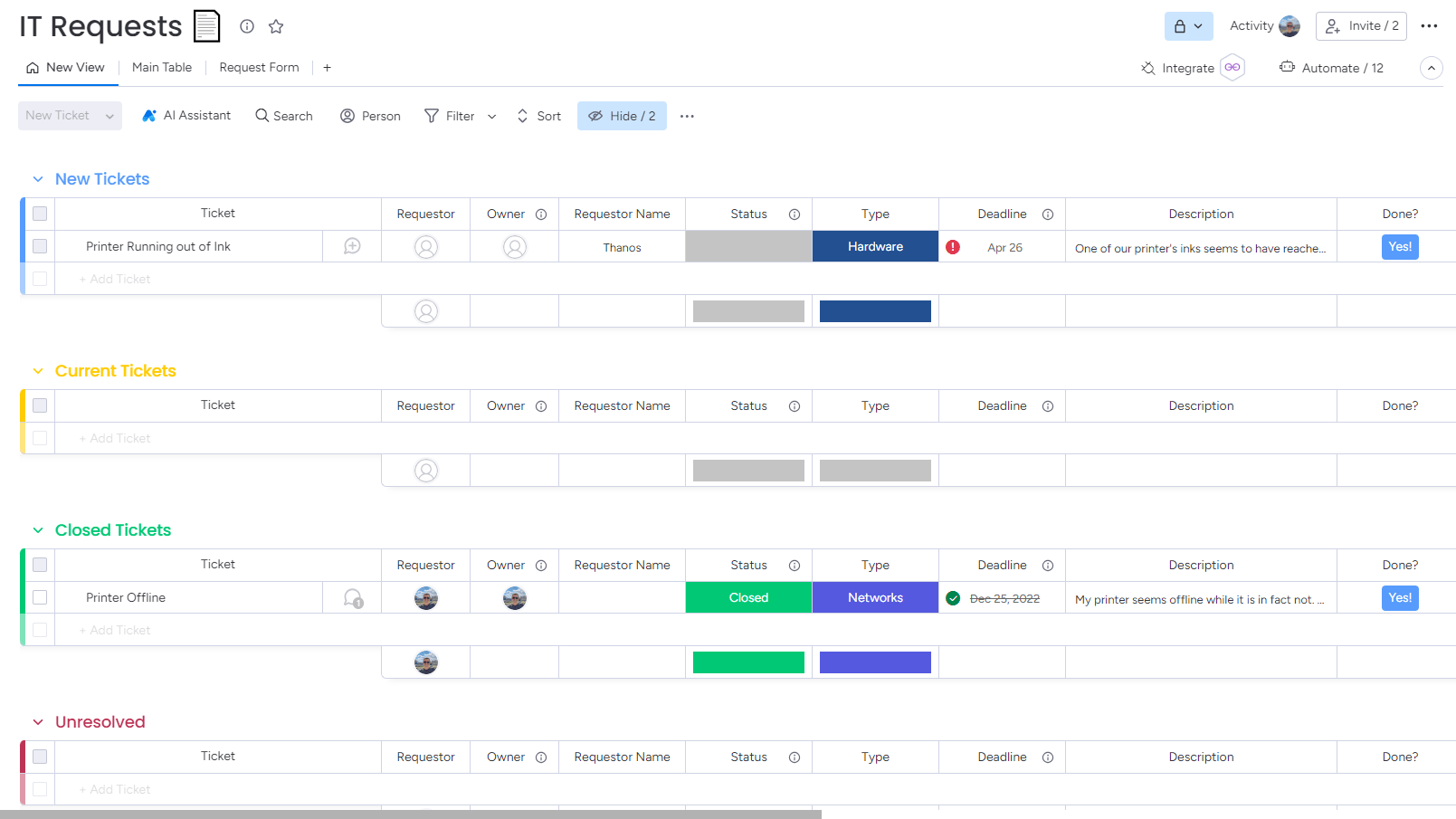Open the Filter tool

[x=450, y=115]
